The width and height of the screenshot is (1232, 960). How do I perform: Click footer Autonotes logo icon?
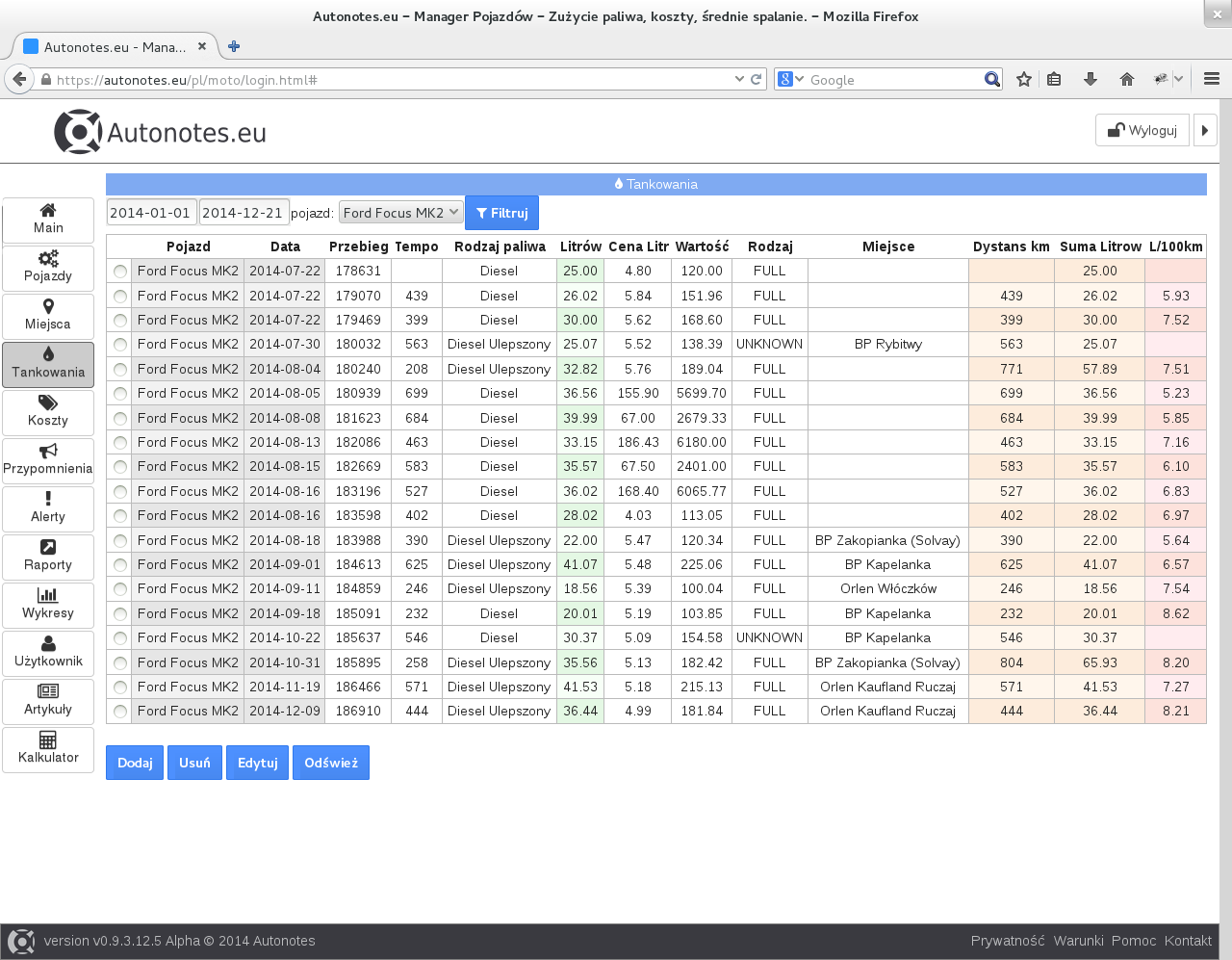21,941
